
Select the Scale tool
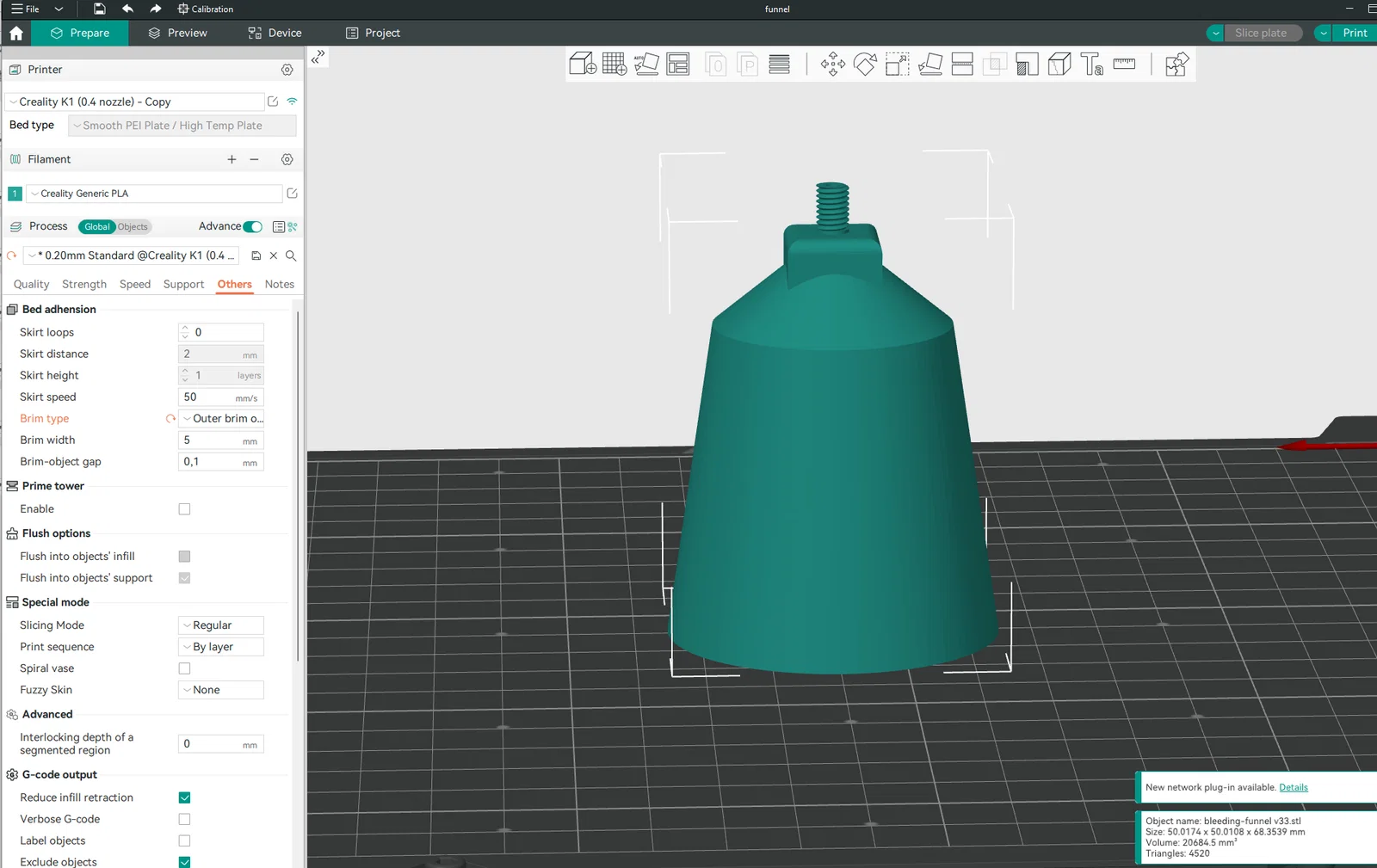(898, 64)
